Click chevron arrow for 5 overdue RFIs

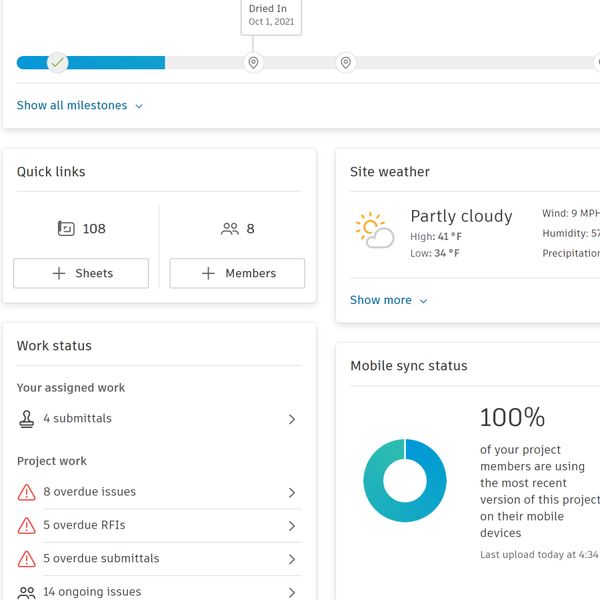pyautogui.click(x=292, y=526)
